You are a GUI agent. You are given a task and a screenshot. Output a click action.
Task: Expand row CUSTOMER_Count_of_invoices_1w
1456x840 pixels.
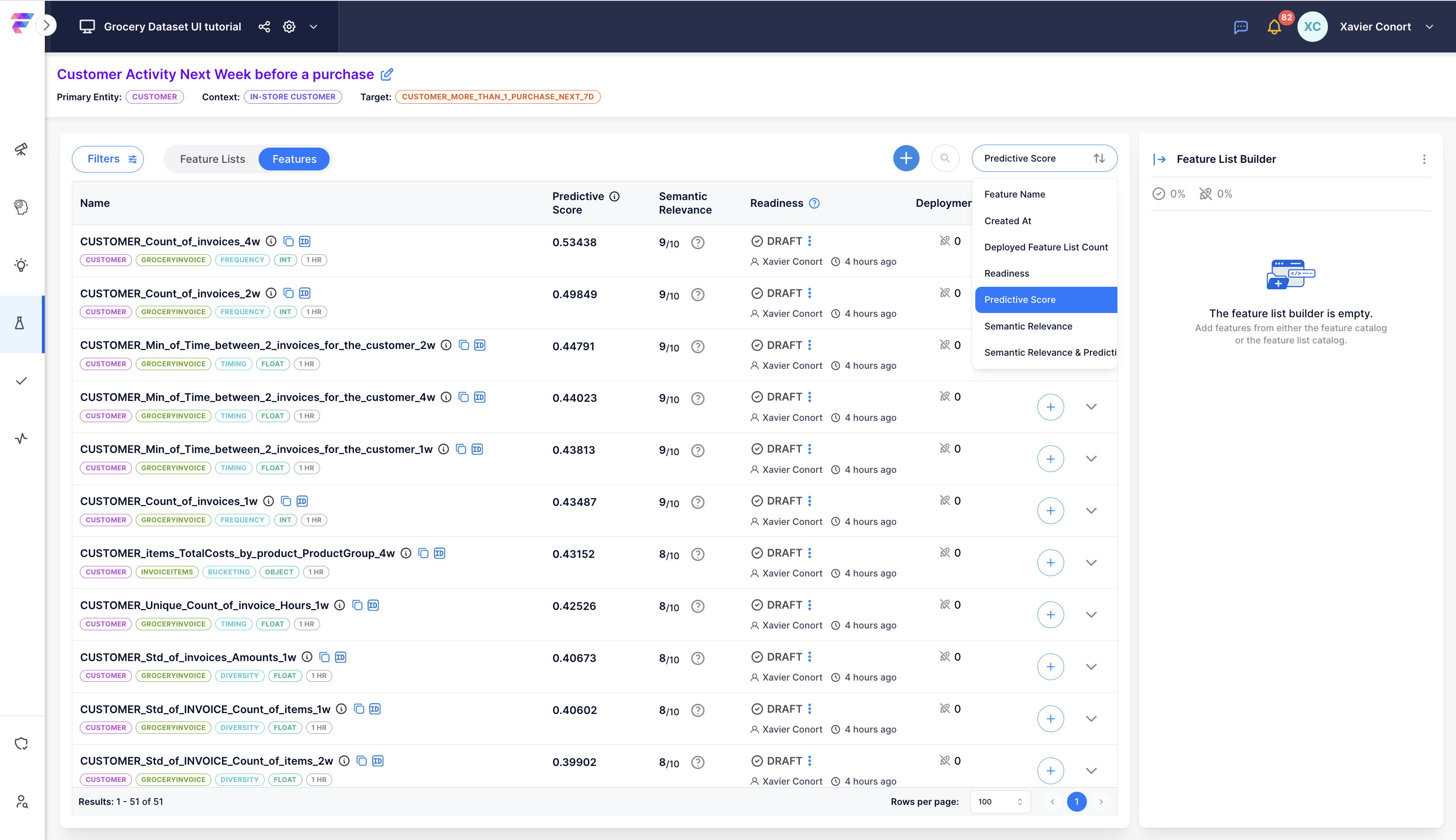1091,511
